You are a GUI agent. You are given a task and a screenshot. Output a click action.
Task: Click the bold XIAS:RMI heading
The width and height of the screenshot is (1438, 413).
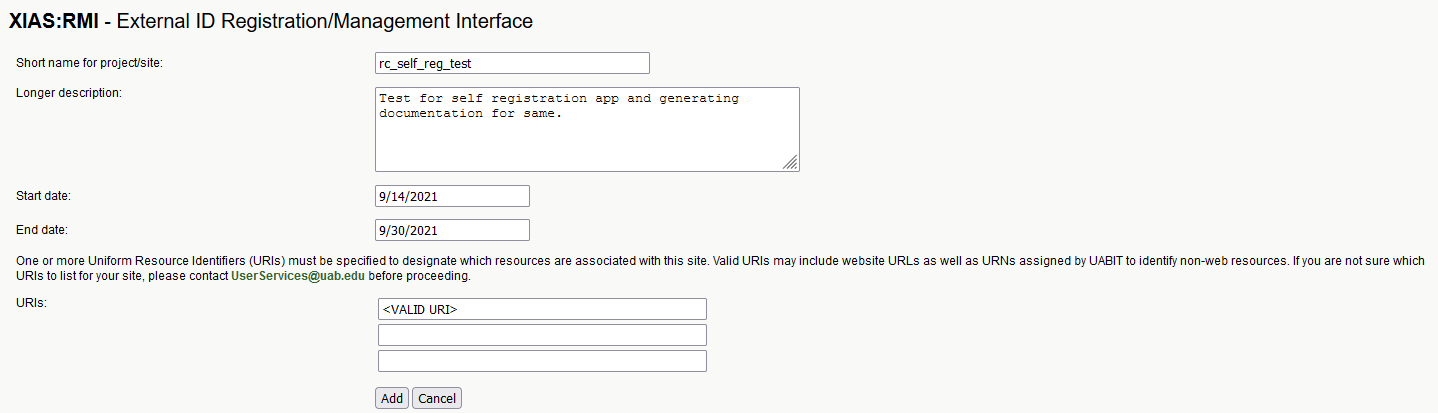click(x=53, y=20)
